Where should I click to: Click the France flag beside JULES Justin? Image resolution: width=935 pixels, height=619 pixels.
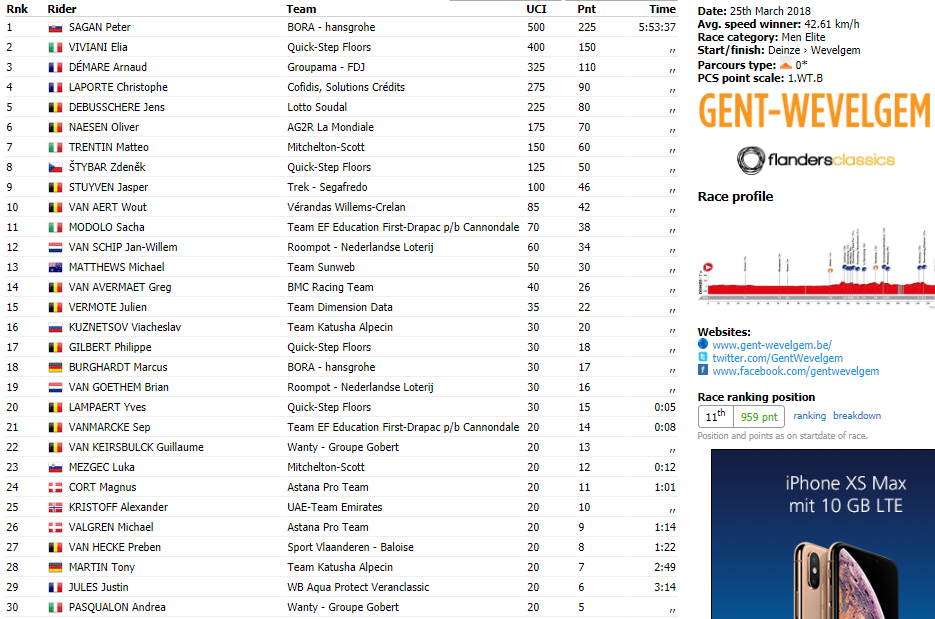[x=55, y=587]
